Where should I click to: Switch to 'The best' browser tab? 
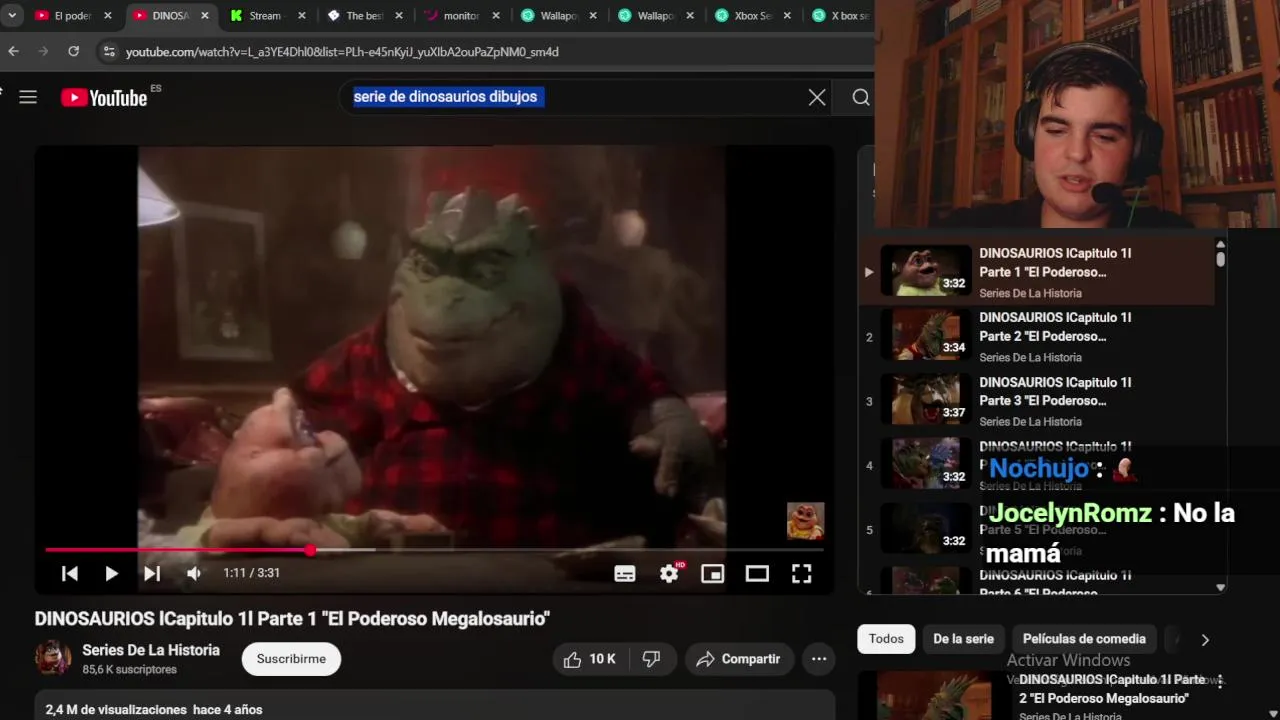(364, 16)
